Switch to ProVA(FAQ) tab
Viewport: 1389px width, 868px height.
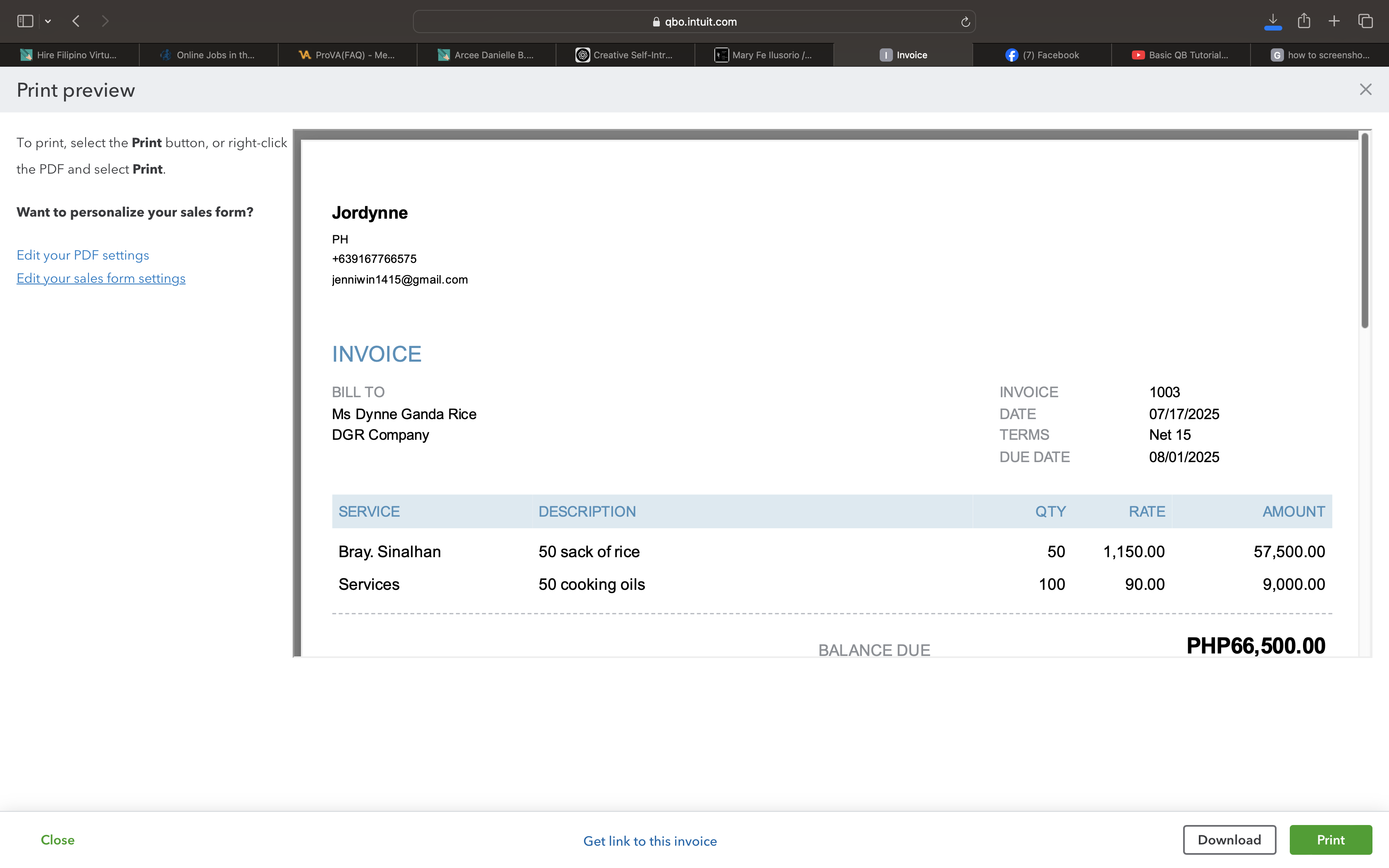347,55
